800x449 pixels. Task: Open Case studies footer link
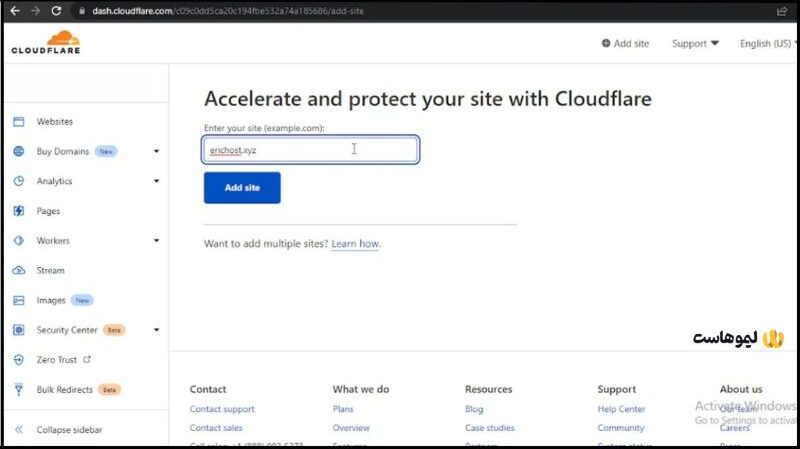point(490,428)
